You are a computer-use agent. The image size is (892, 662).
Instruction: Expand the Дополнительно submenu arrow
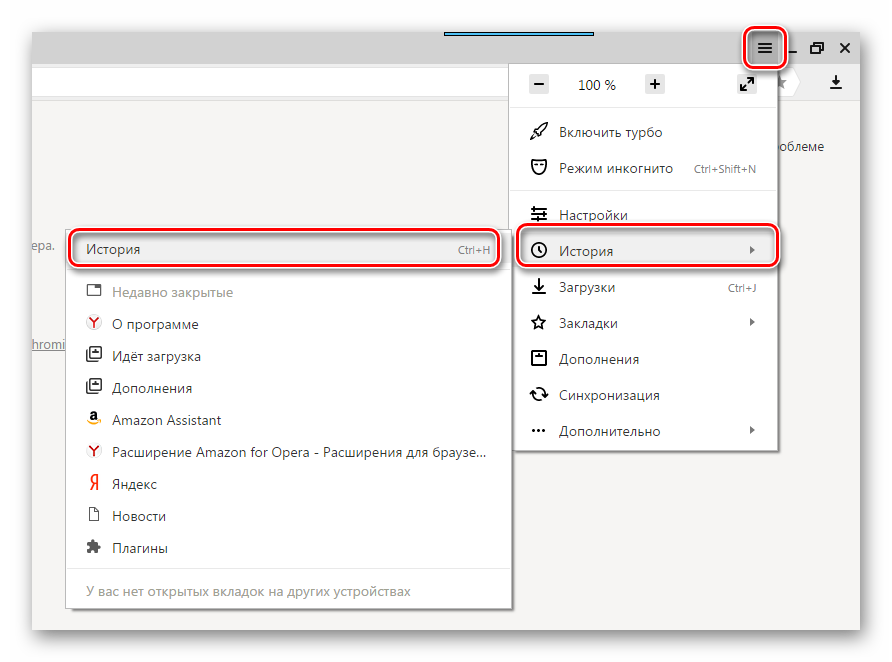point(752,431)
